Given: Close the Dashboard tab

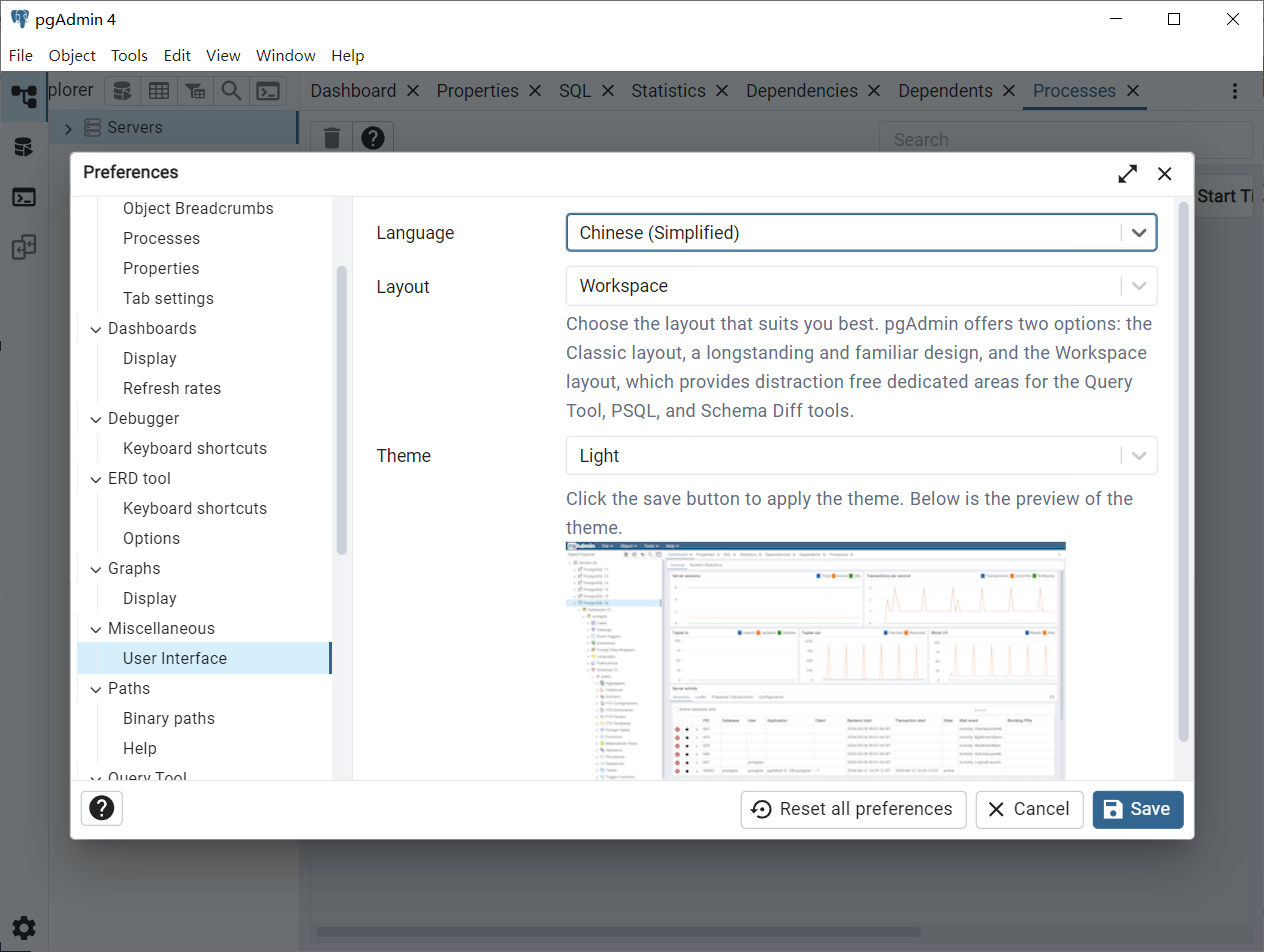Looking at the screenshot, I should coord(413,91).
